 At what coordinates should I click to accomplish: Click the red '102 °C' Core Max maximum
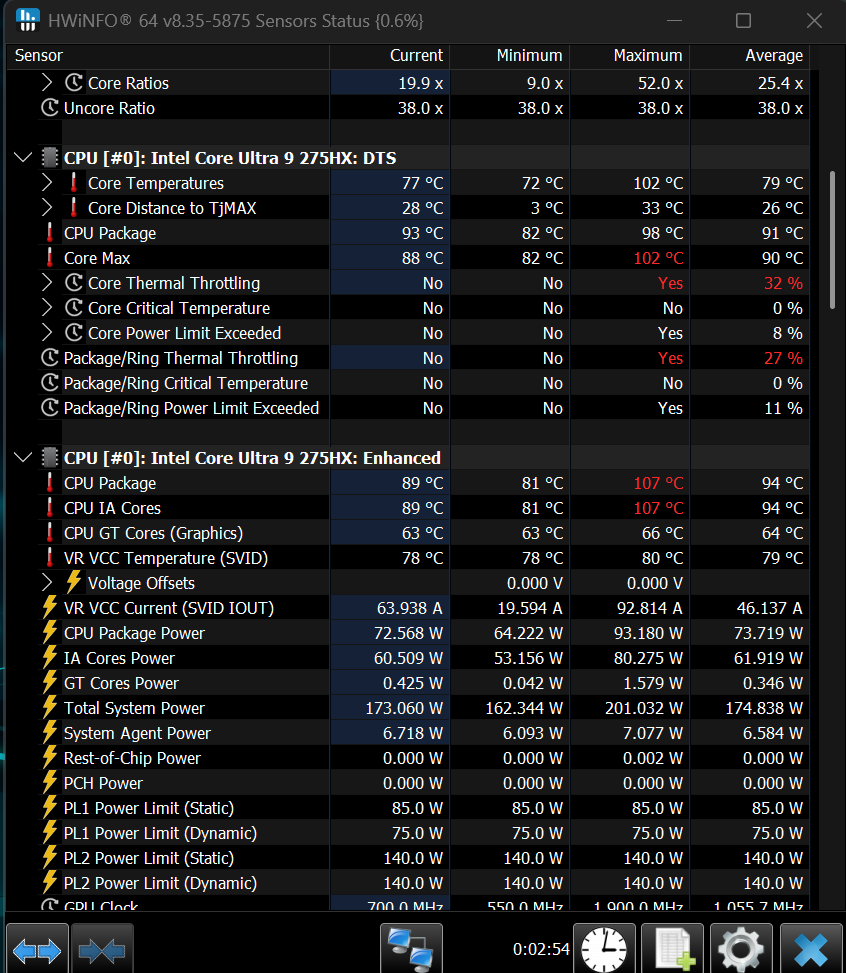[x=658, y=258]
